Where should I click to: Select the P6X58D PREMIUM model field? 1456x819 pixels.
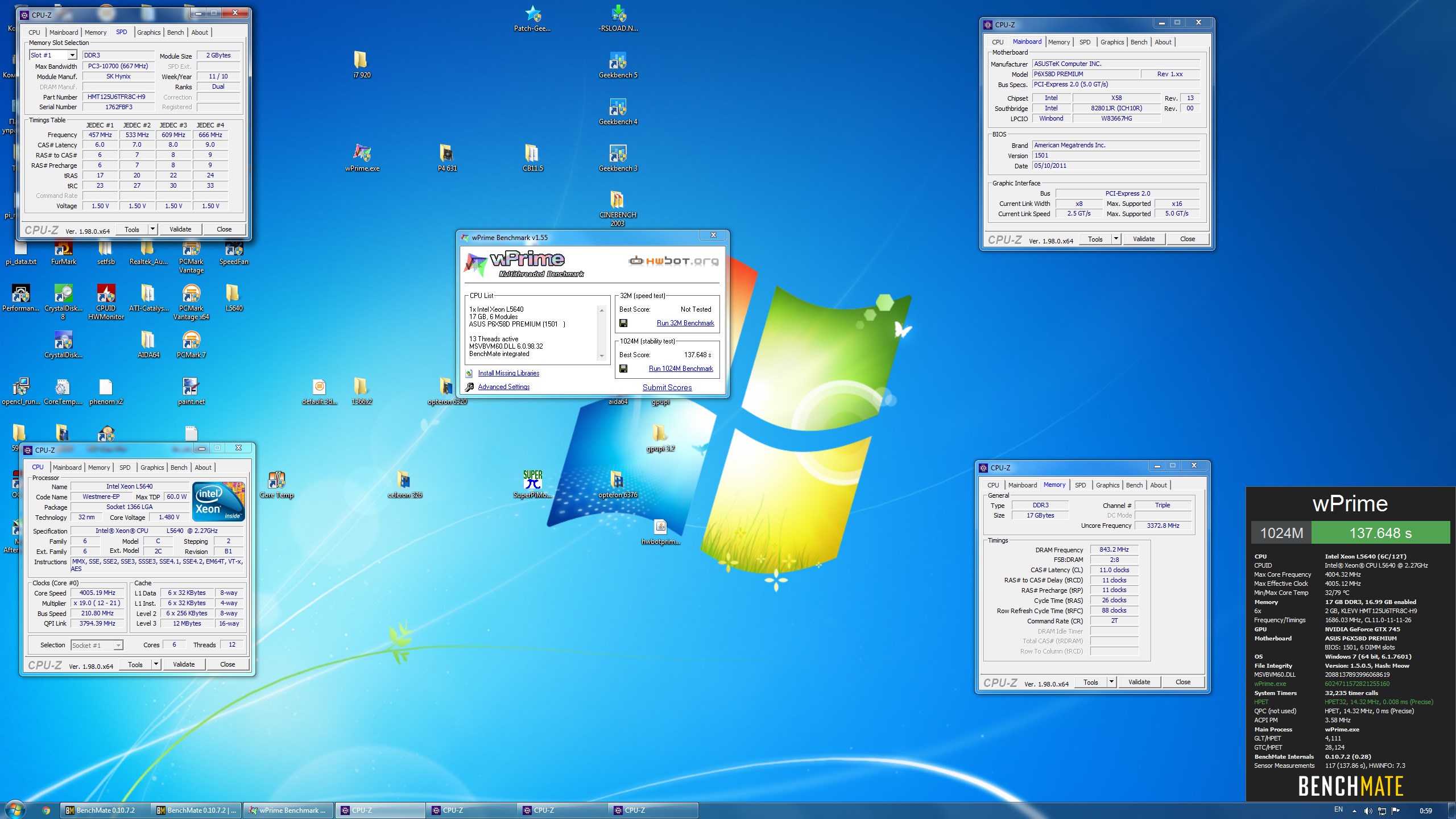[x=1086, y=74]
